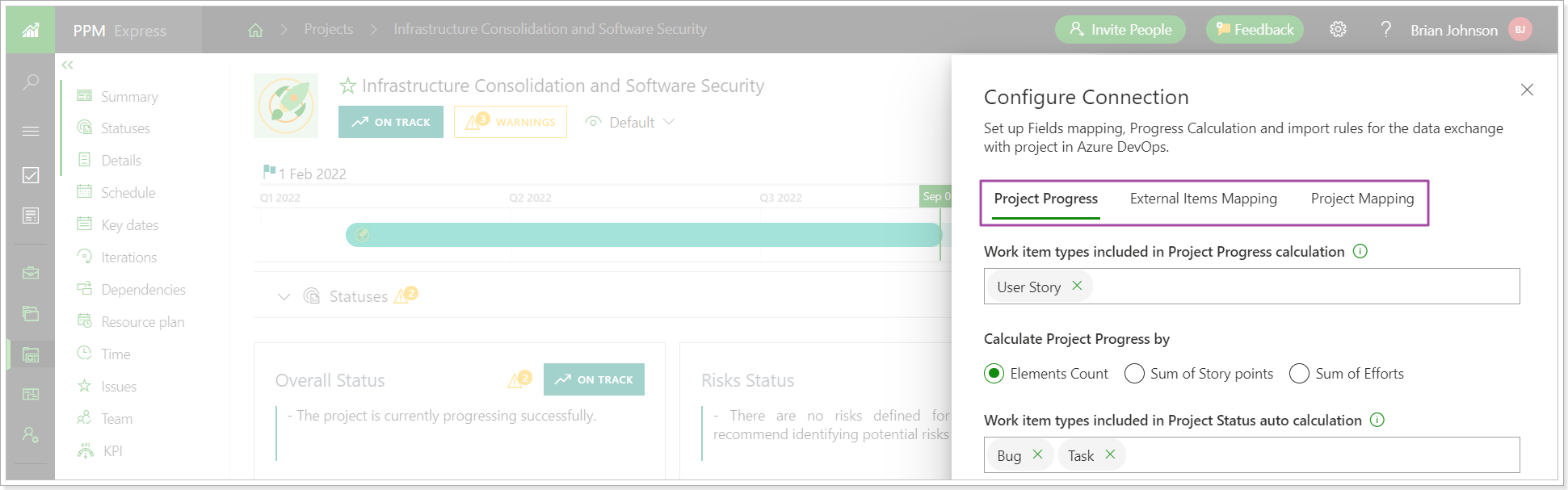Screen dimensions: 1568x490
Task: Click the Feedback button
Action: 1255,30
